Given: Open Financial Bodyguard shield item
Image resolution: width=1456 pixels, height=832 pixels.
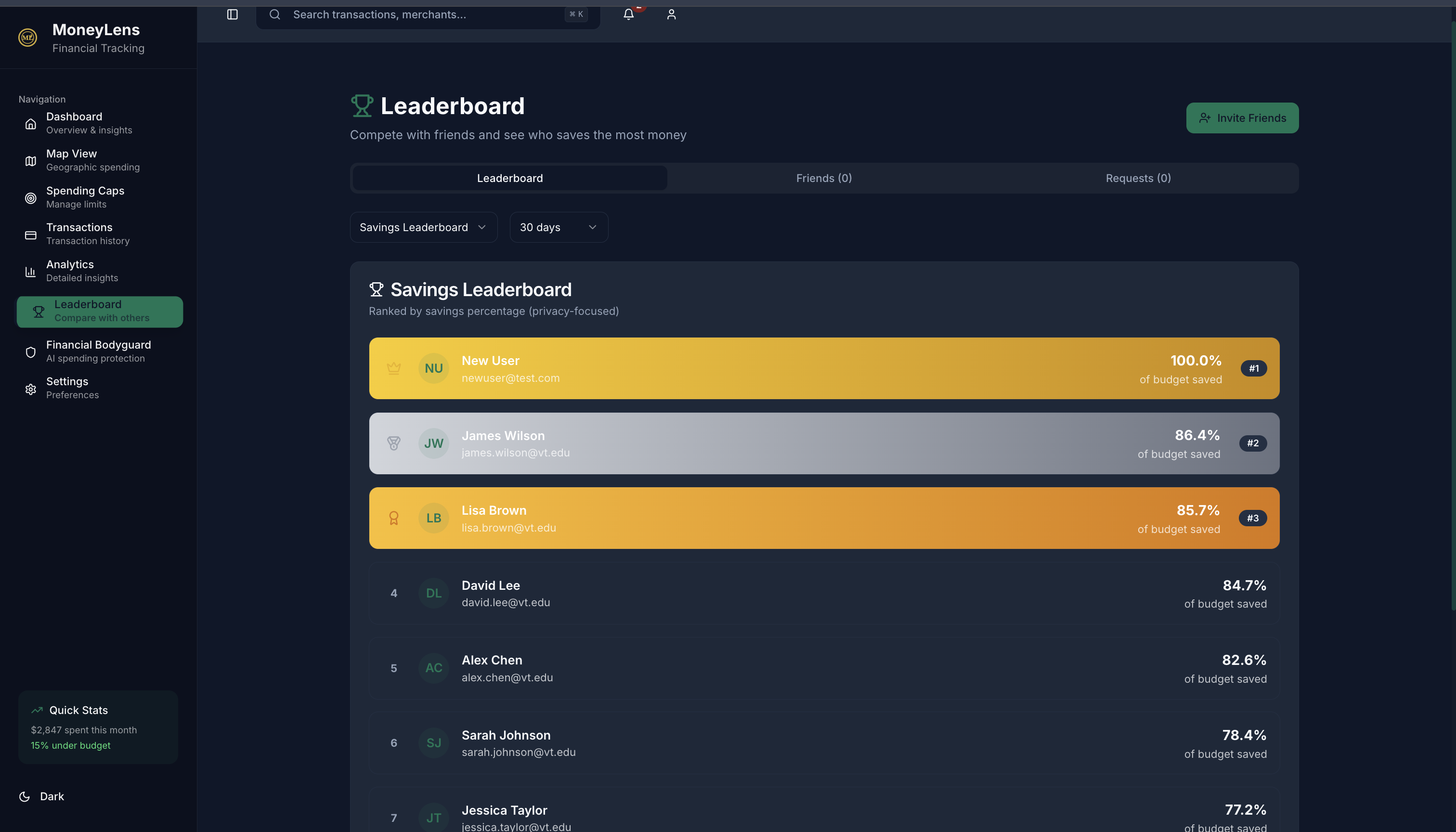Looking at the screenshot, I should point(98,351).
